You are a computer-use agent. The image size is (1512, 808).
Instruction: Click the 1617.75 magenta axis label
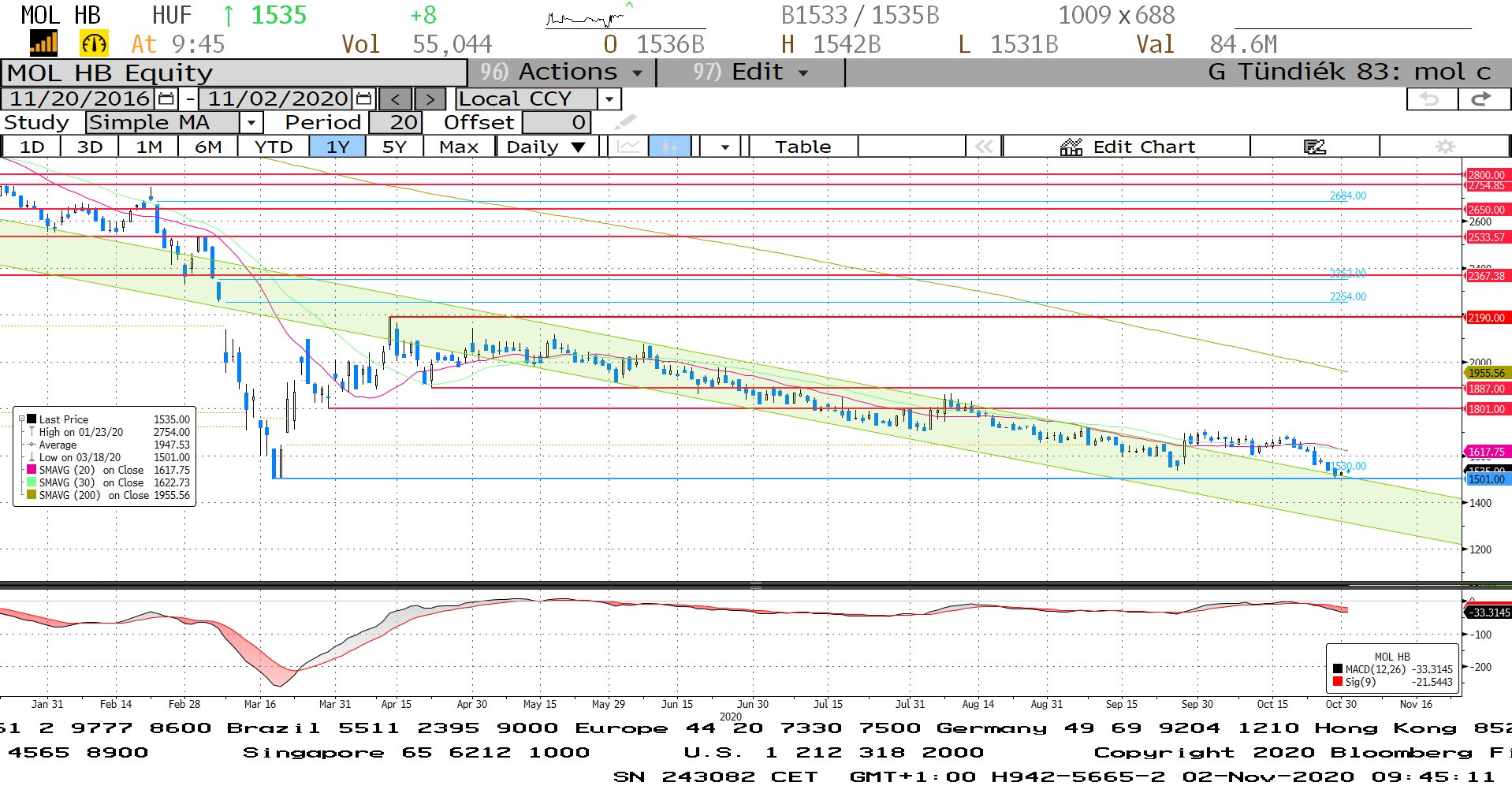[x=1486, y=452]
